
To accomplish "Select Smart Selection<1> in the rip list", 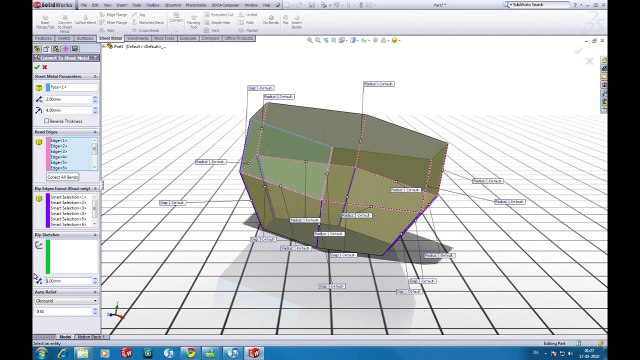I will 68,197.
